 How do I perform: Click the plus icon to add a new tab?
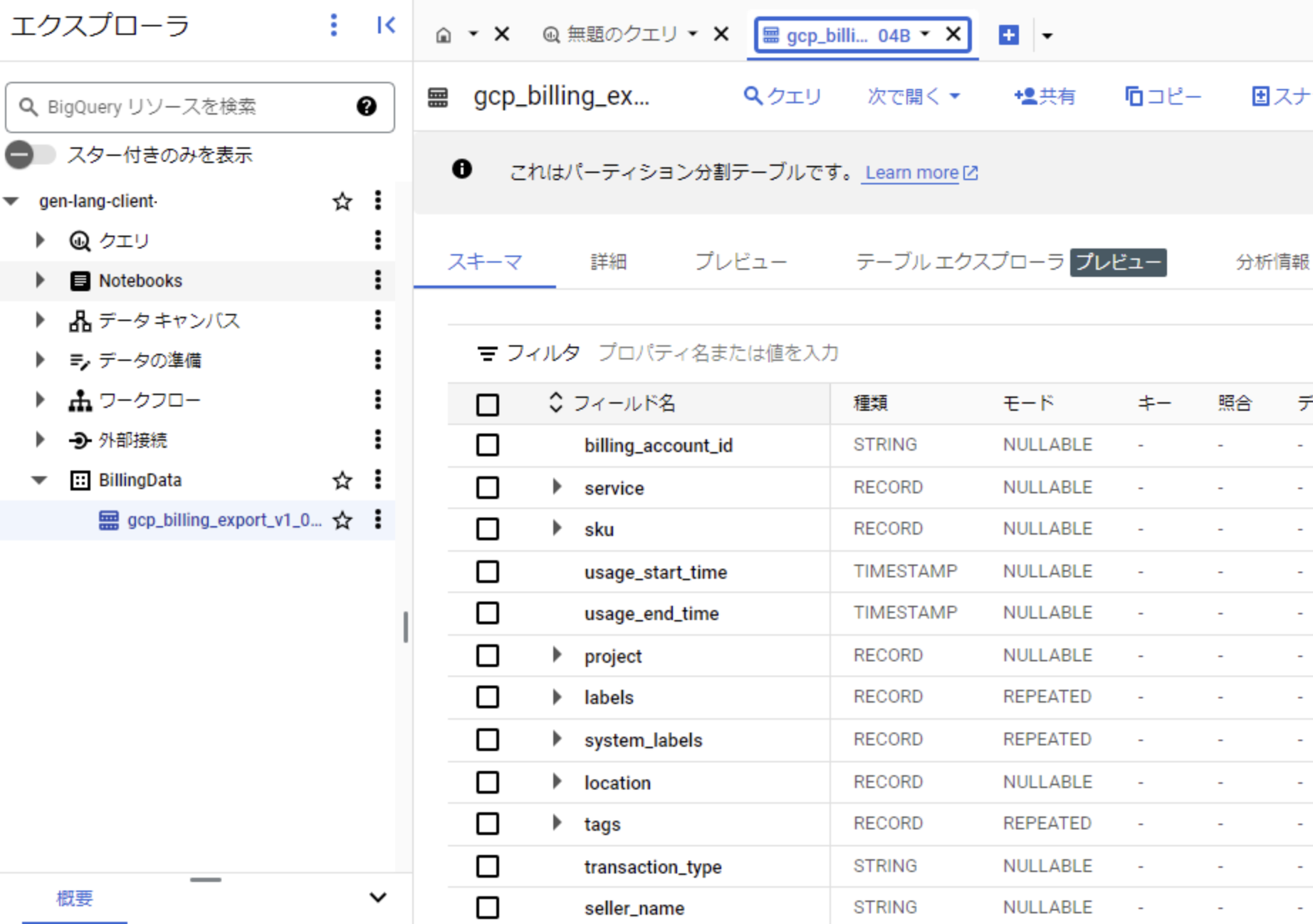pos(1008,35)
